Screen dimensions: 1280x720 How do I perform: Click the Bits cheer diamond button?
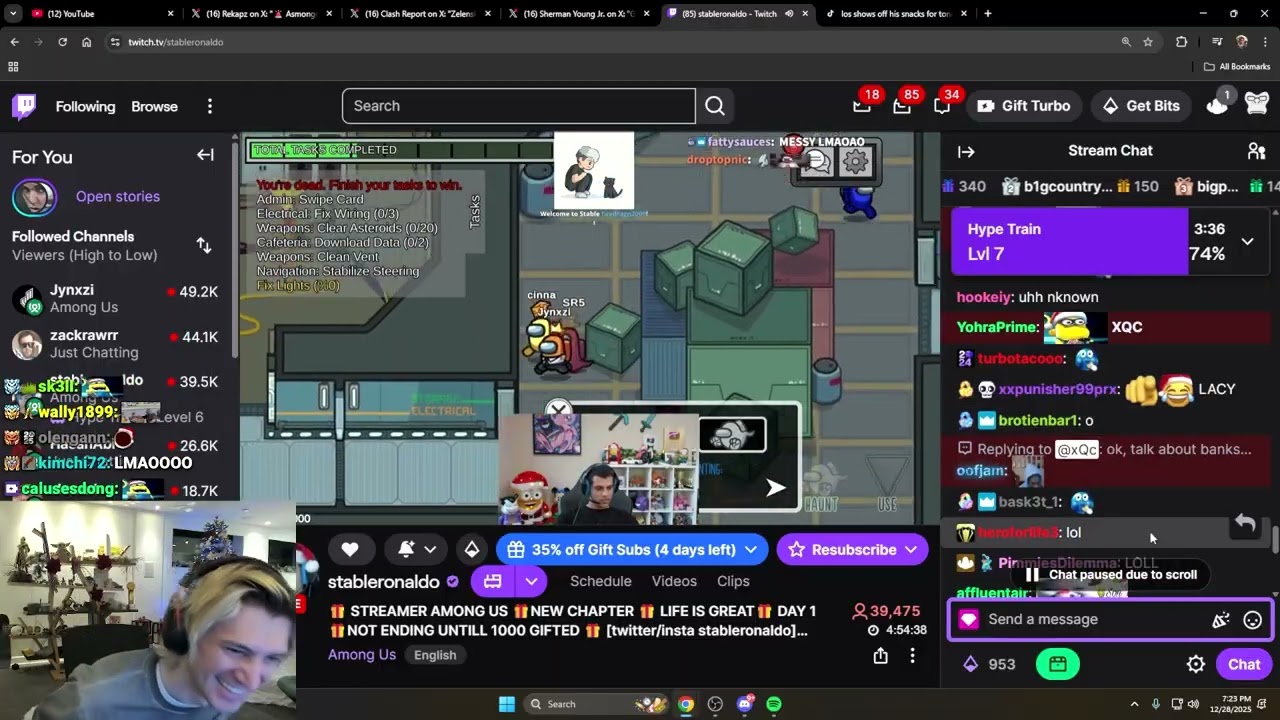point(472,549)
